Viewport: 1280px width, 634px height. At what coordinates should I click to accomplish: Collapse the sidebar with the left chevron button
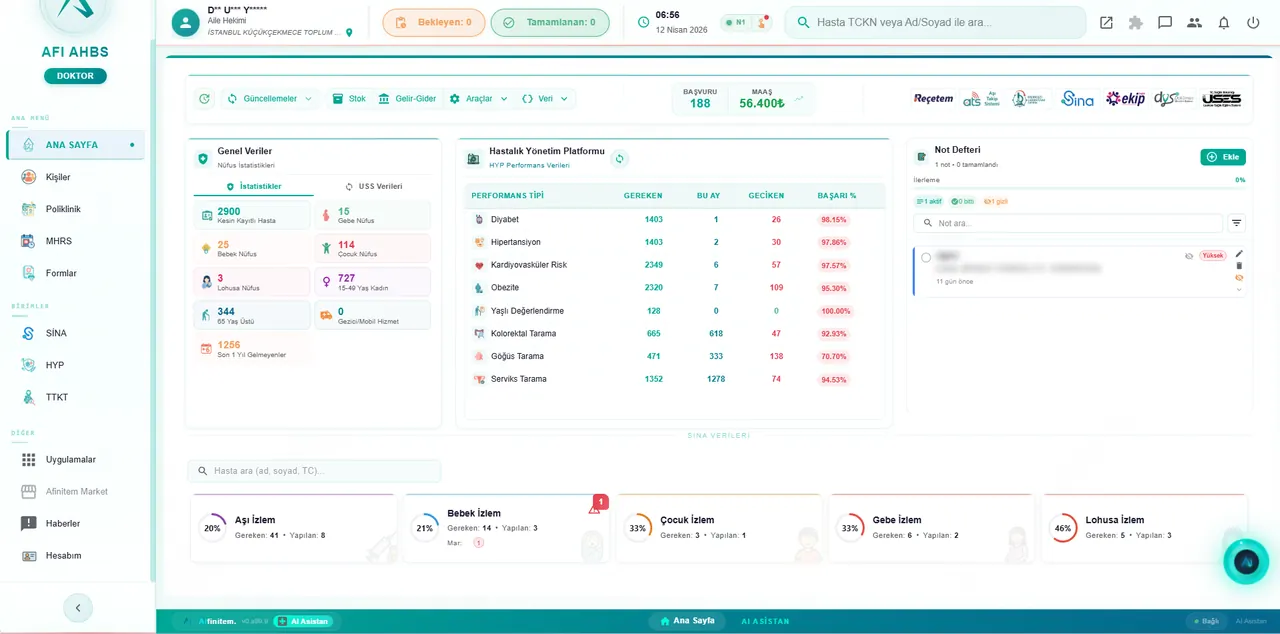pos(78,607)
